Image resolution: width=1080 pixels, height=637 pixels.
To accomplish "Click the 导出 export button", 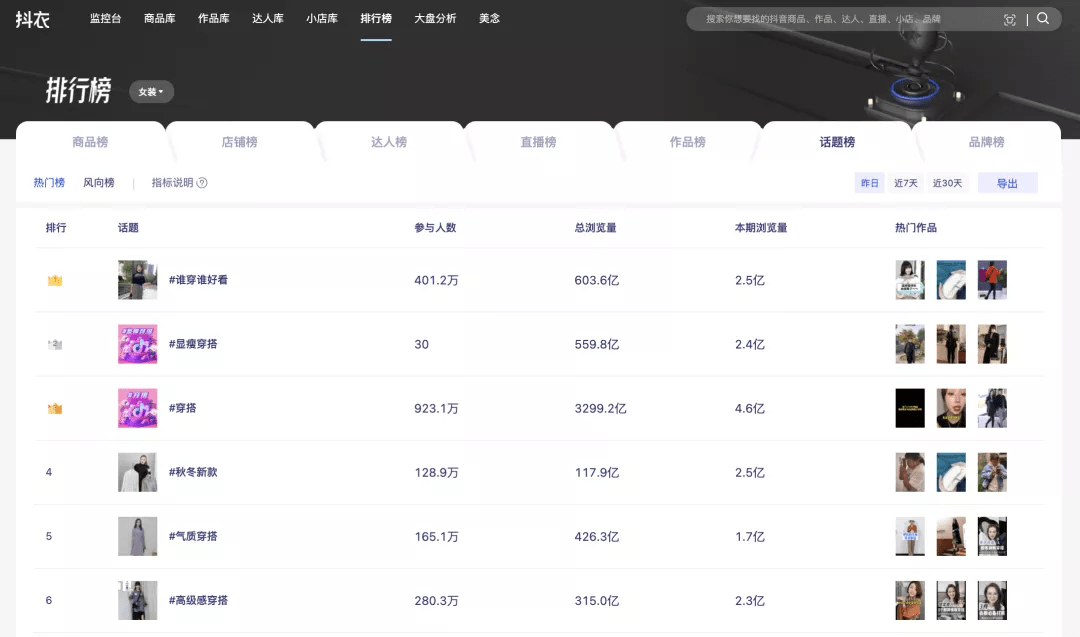I will click(x=1007, y=183).
